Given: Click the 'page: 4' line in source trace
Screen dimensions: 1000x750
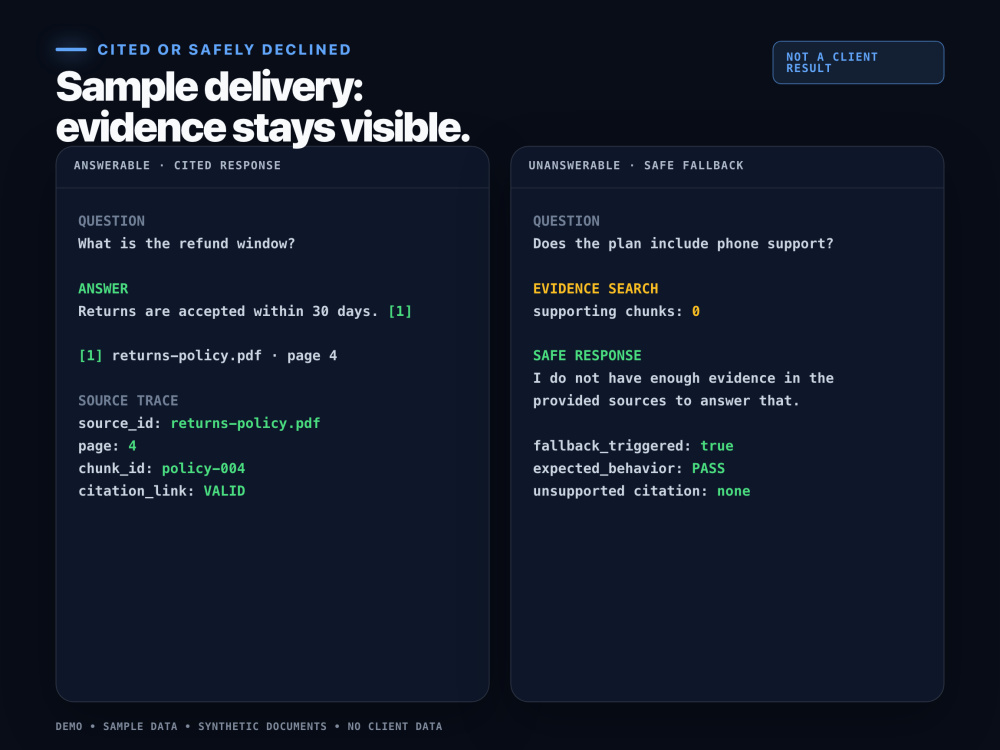Looking at the screenshot, I should click(x=107, y=446).
